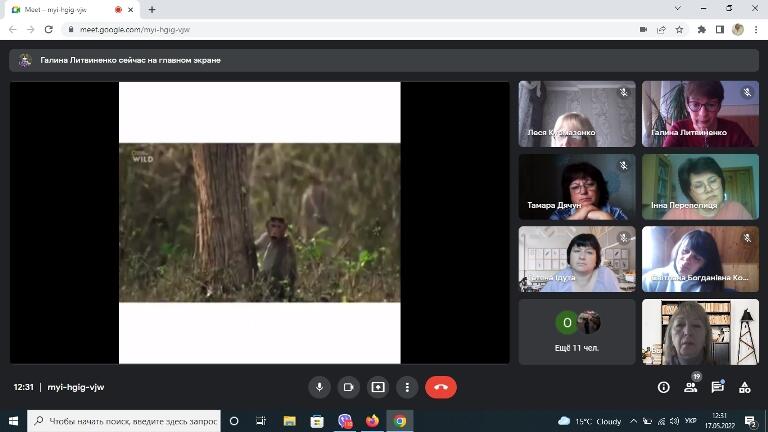This screenshot has width=768, height=432.
Task: Open a new browser tab
Action: tap(152, 9)
